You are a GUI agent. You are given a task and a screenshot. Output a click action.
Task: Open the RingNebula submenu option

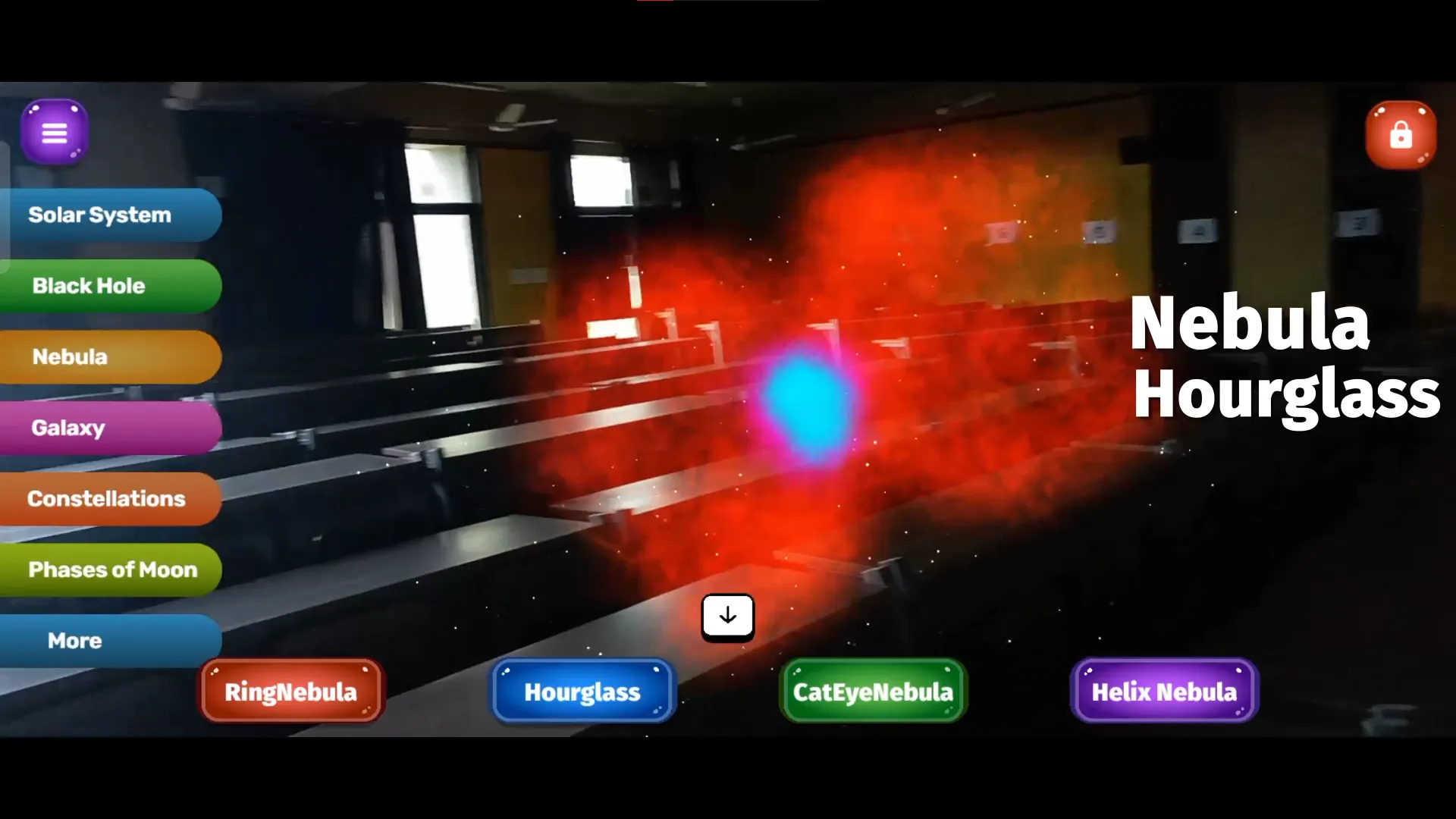point(291,691)
